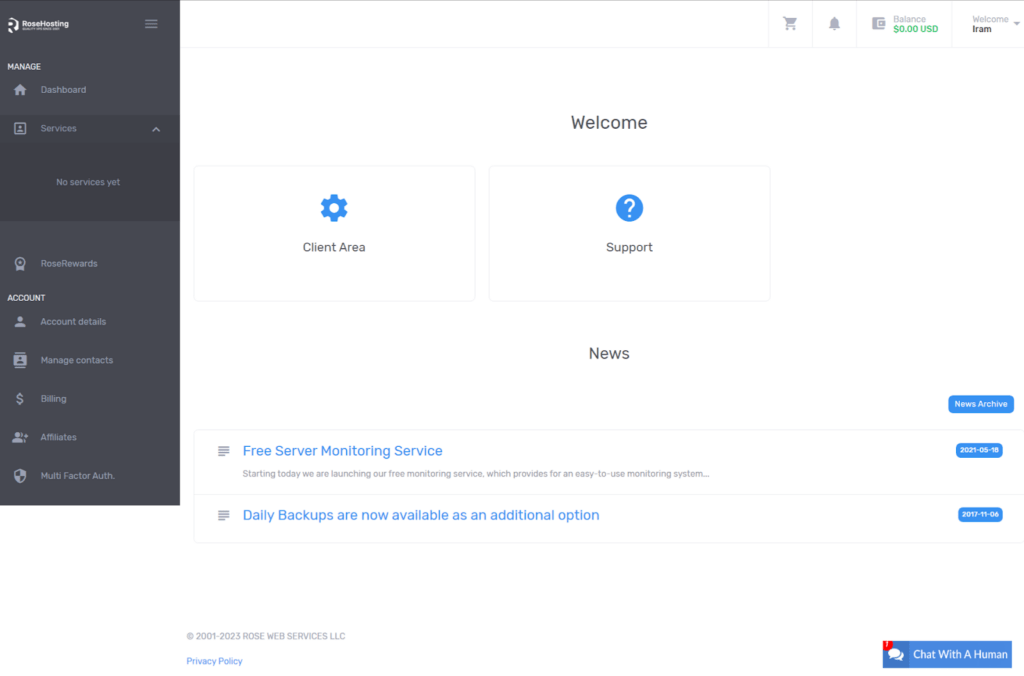Click the document icon beside Free Server Monitoring Service
The width and height of the screenshot is (1024, 676).
tap(222, 450)
